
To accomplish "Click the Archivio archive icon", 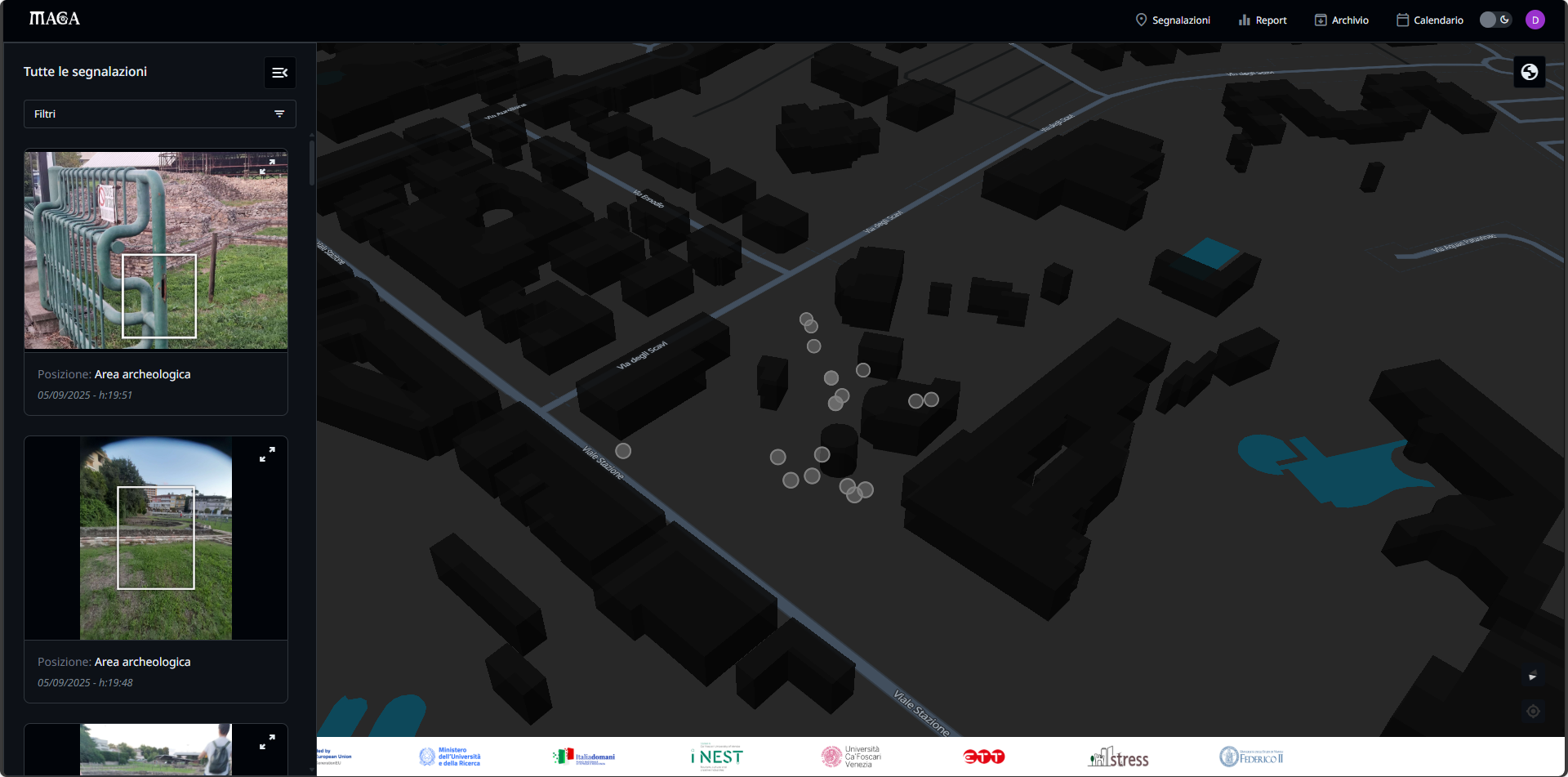I will 1319,19.
